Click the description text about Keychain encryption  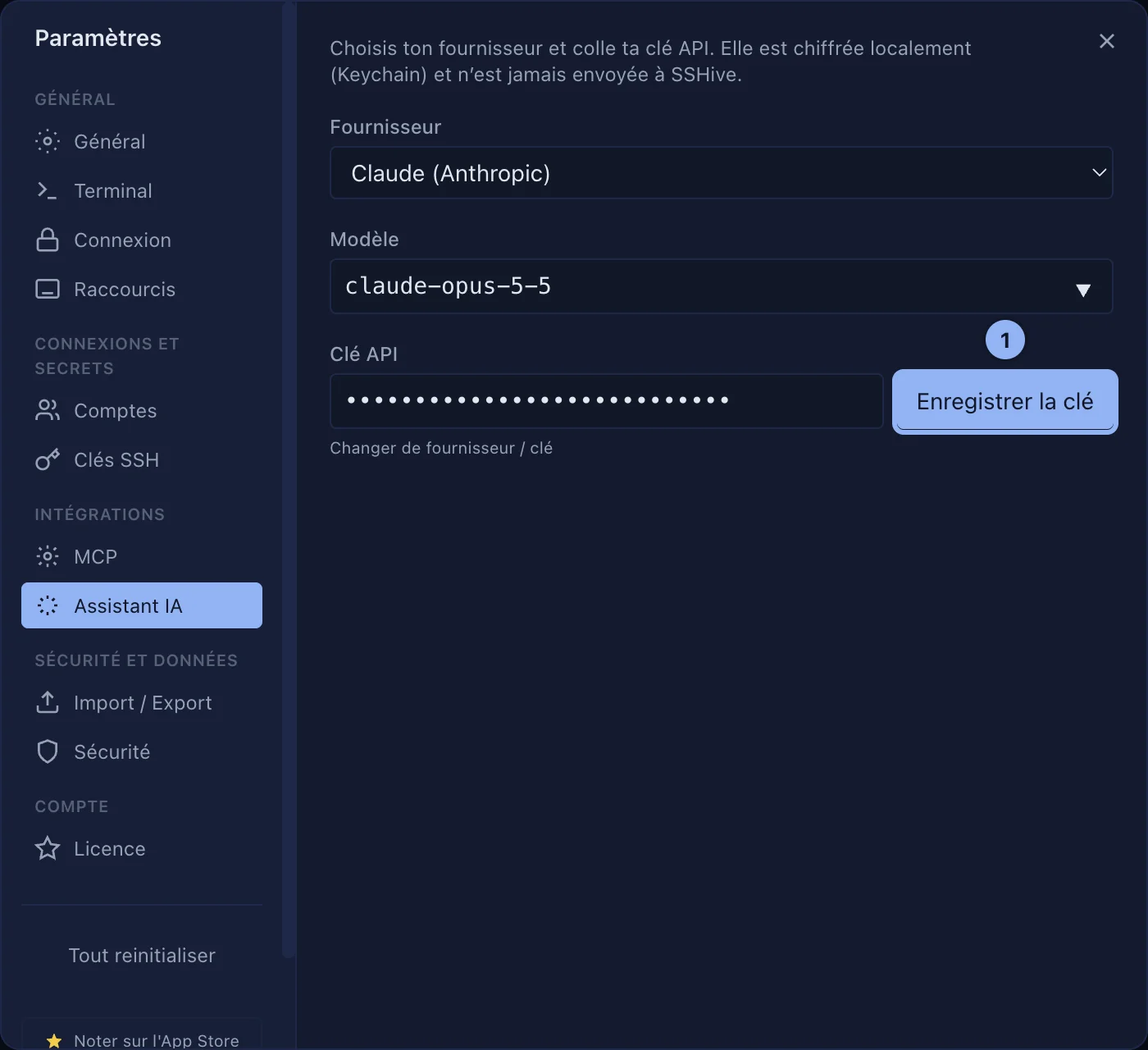(x=650, y=62)
